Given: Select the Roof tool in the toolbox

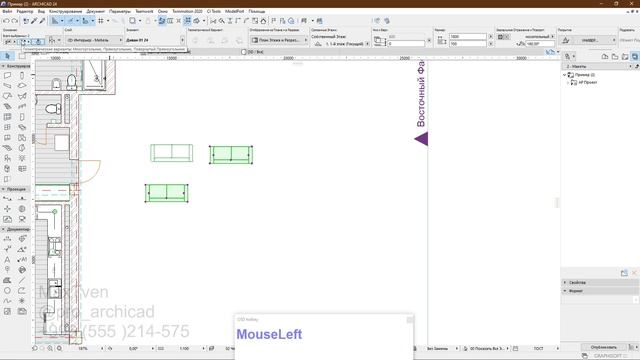Looking at the screenshot, I should 7,96.
